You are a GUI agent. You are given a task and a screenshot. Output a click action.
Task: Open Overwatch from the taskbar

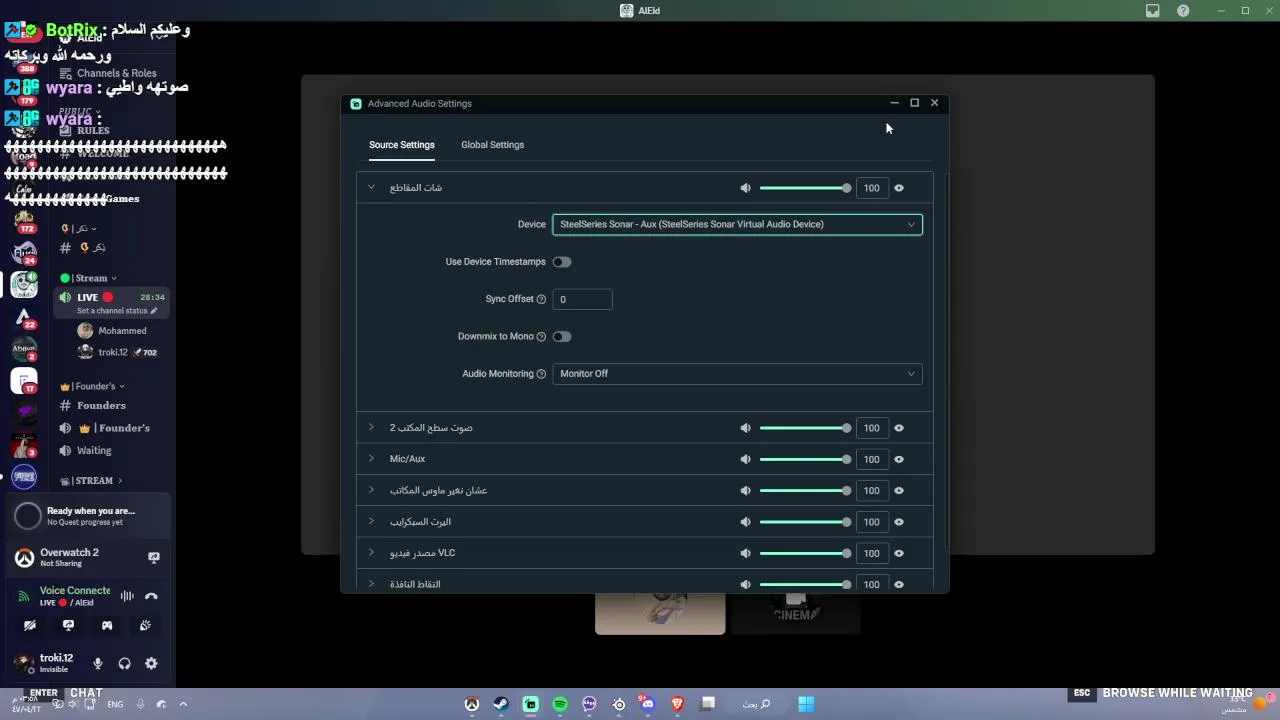[472, 704]
